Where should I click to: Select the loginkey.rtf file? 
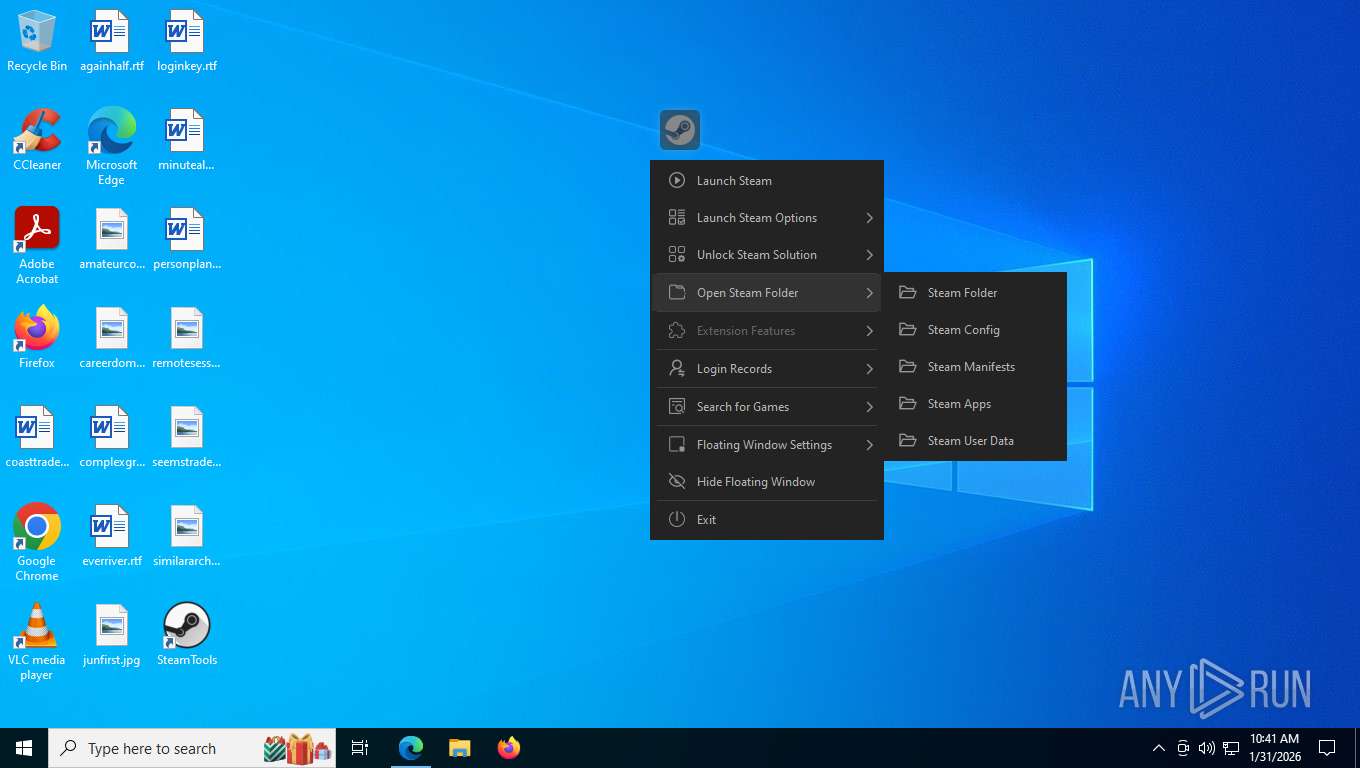[187, 42]
